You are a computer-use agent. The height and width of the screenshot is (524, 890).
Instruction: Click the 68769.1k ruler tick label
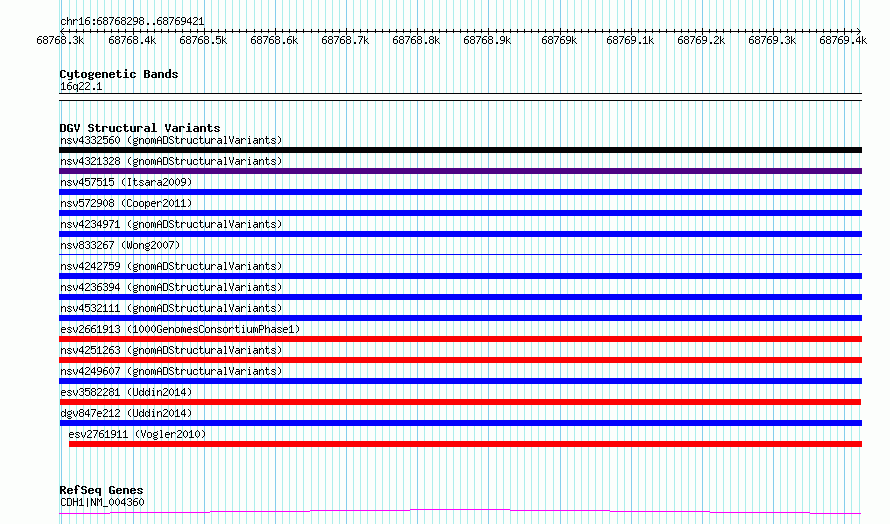click(x=630, y=40)
